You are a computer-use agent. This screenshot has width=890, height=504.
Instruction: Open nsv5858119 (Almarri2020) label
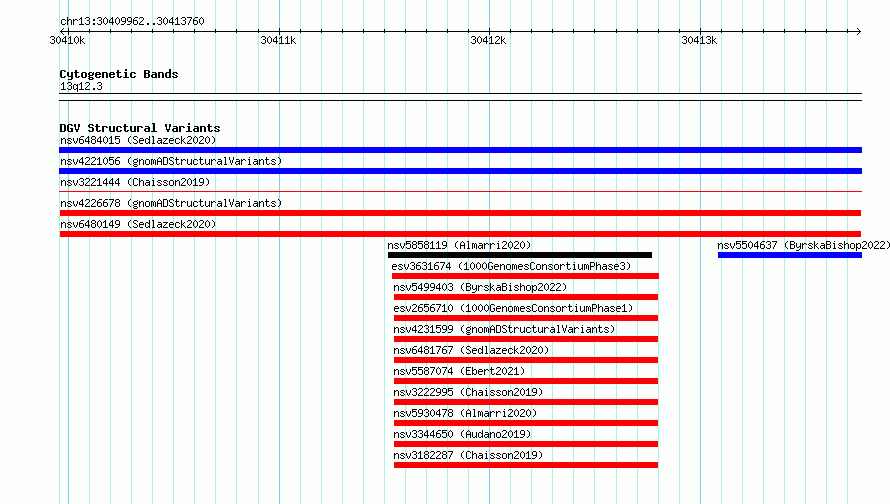(459, 245)
